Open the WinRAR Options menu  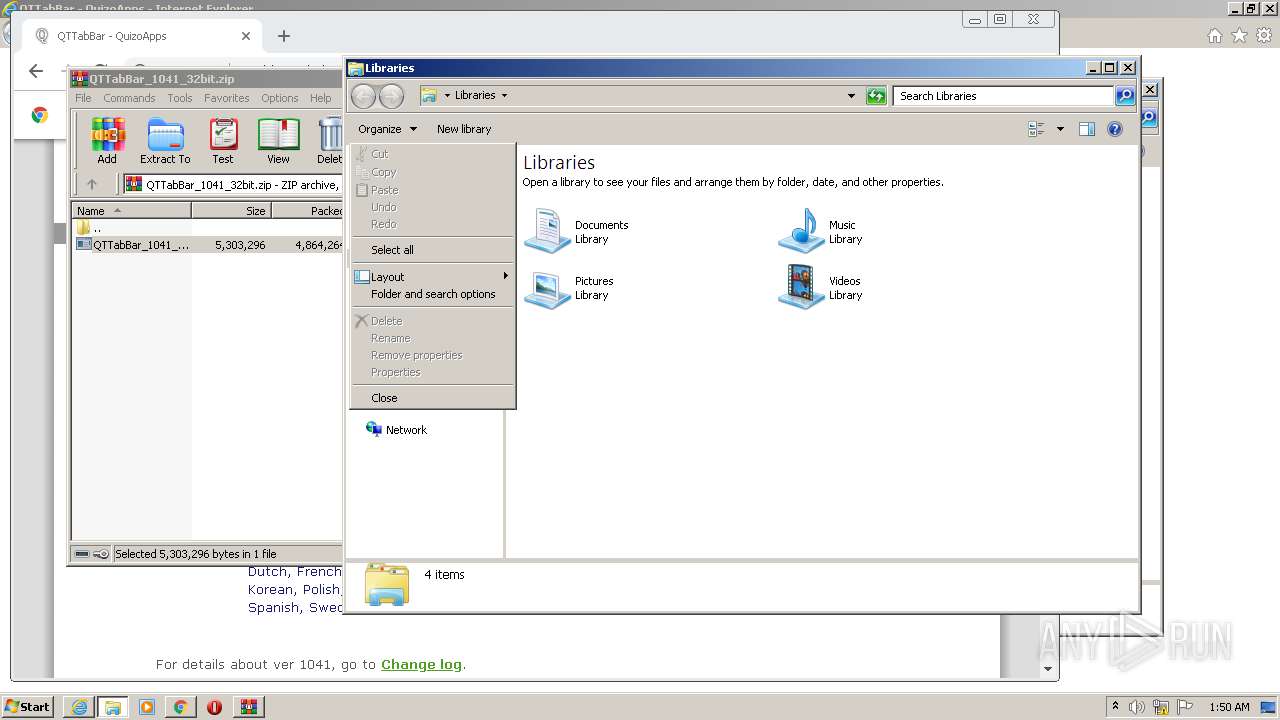coord(280,98)
